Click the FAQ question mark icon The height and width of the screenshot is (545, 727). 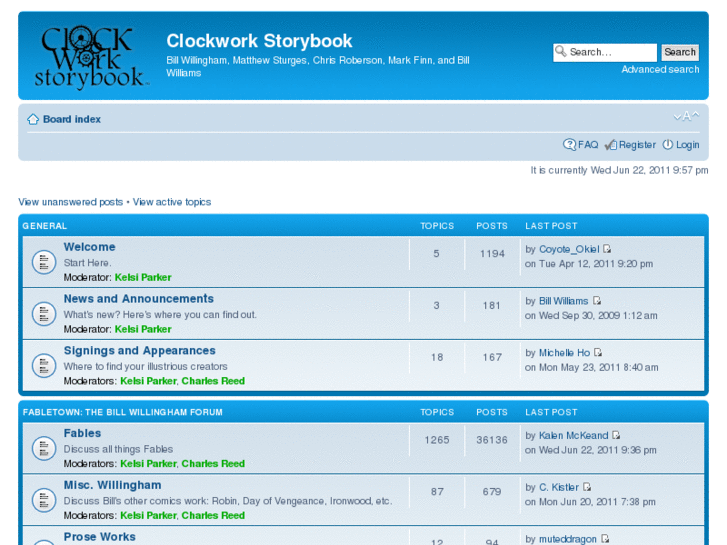[569, 145]
